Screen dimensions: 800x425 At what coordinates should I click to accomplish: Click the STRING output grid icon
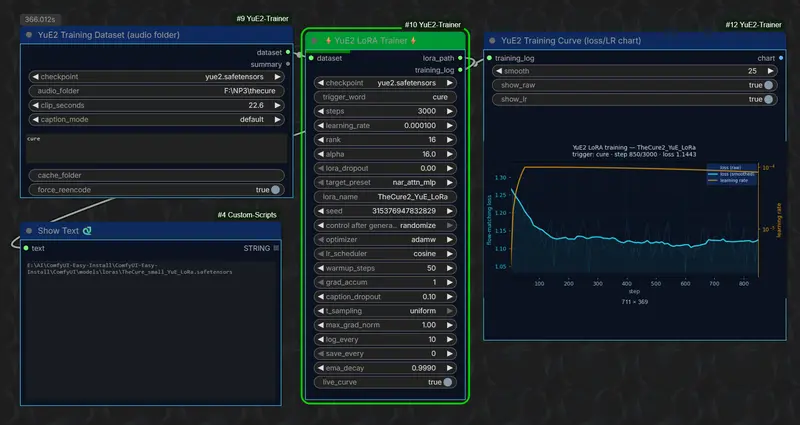click(x=276, y=248)
